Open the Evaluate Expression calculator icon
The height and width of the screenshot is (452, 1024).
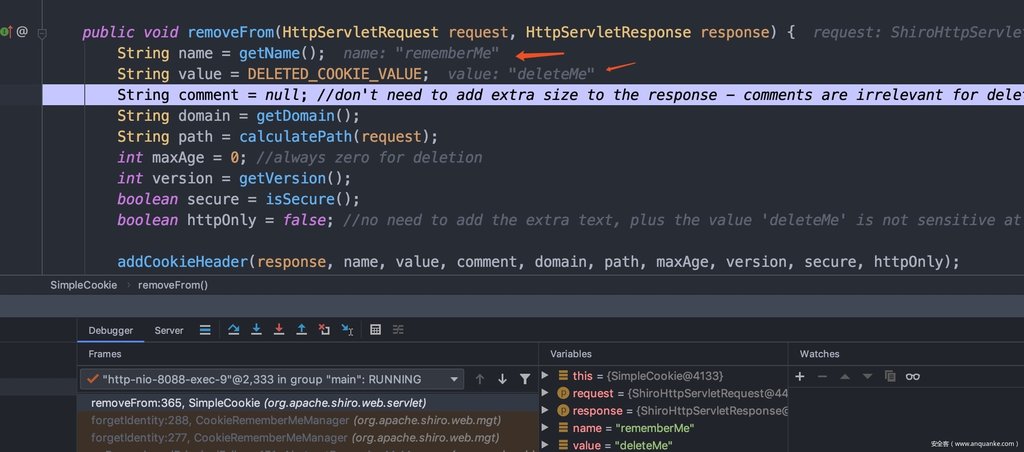coord(376,330)
